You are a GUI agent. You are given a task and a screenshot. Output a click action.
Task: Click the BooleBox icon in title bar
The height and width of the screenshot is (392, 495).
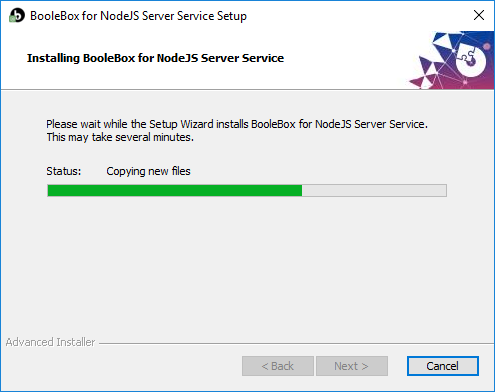(x=17, y=15)
